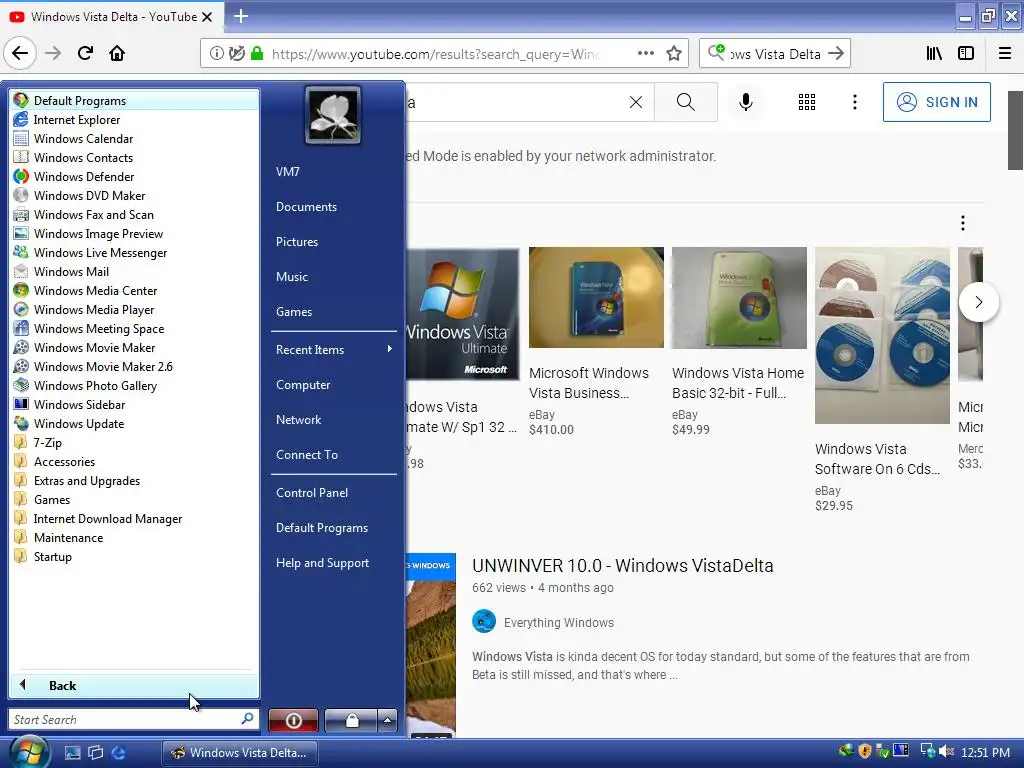The height and width of the screenshot is (768, 1024).
Task: Go to browser home page
Action: point(117,53)
